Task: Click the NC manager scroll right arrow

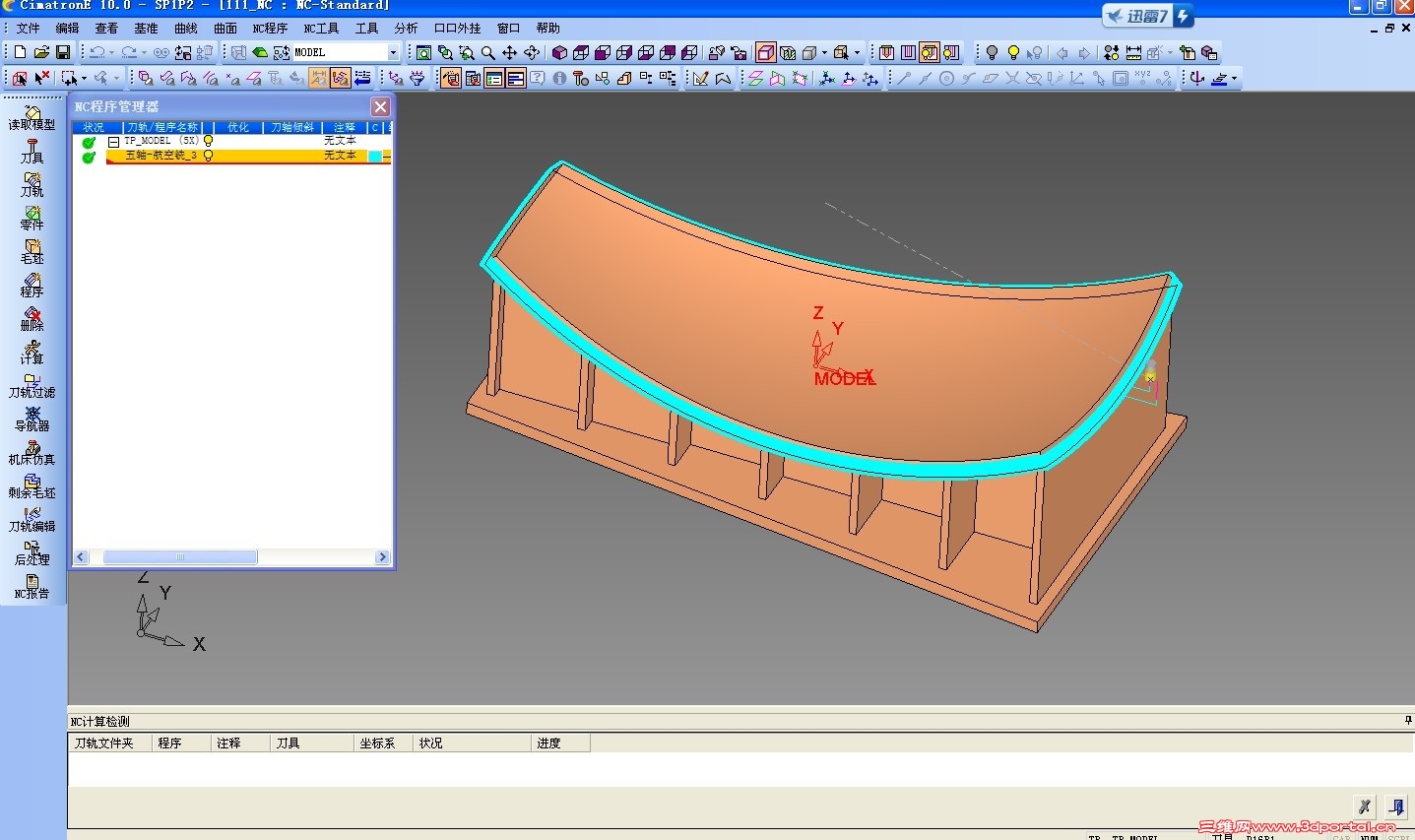Action: pos(383,557)
